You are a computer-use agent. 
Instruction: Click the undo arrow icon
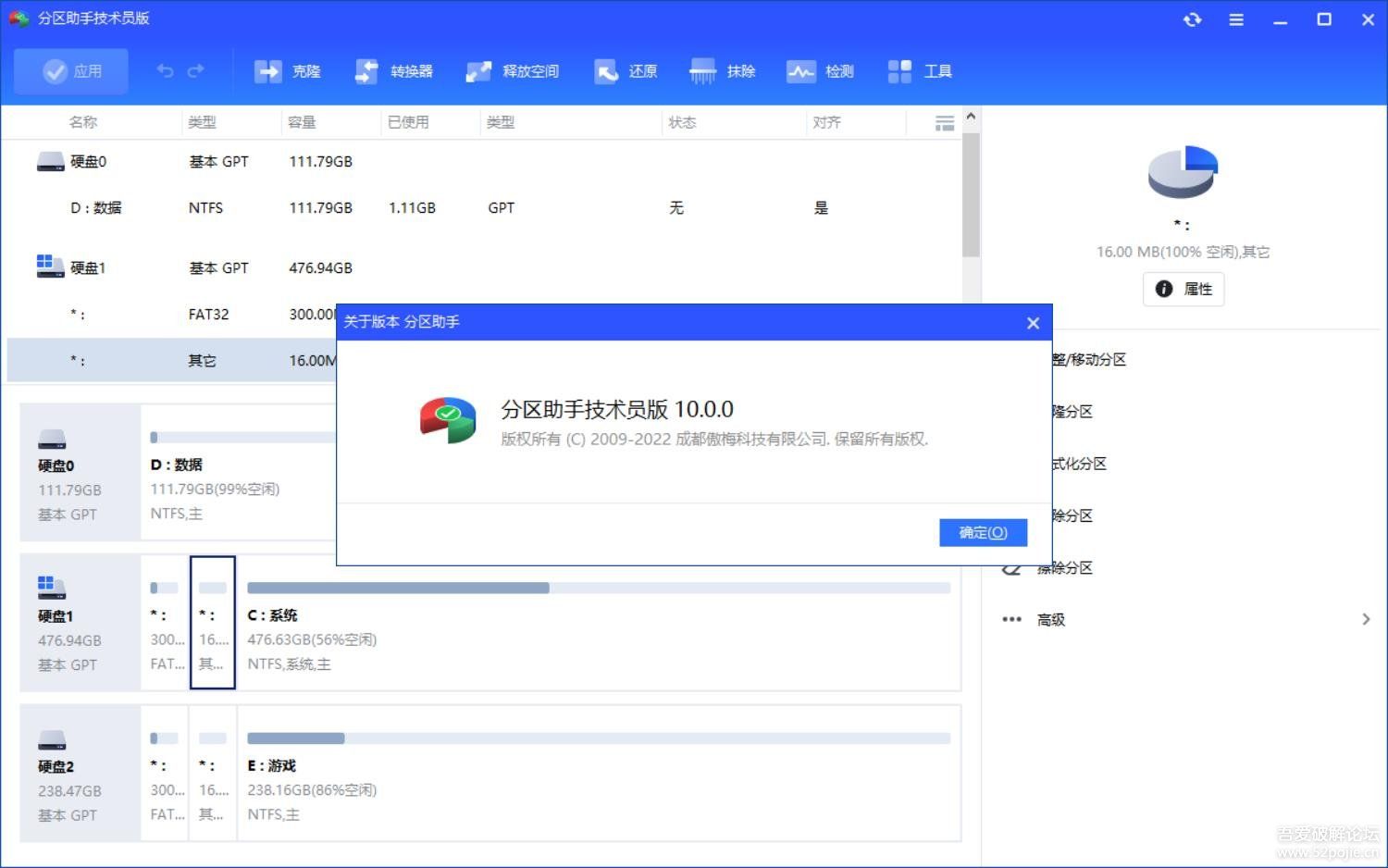point(165,70)
